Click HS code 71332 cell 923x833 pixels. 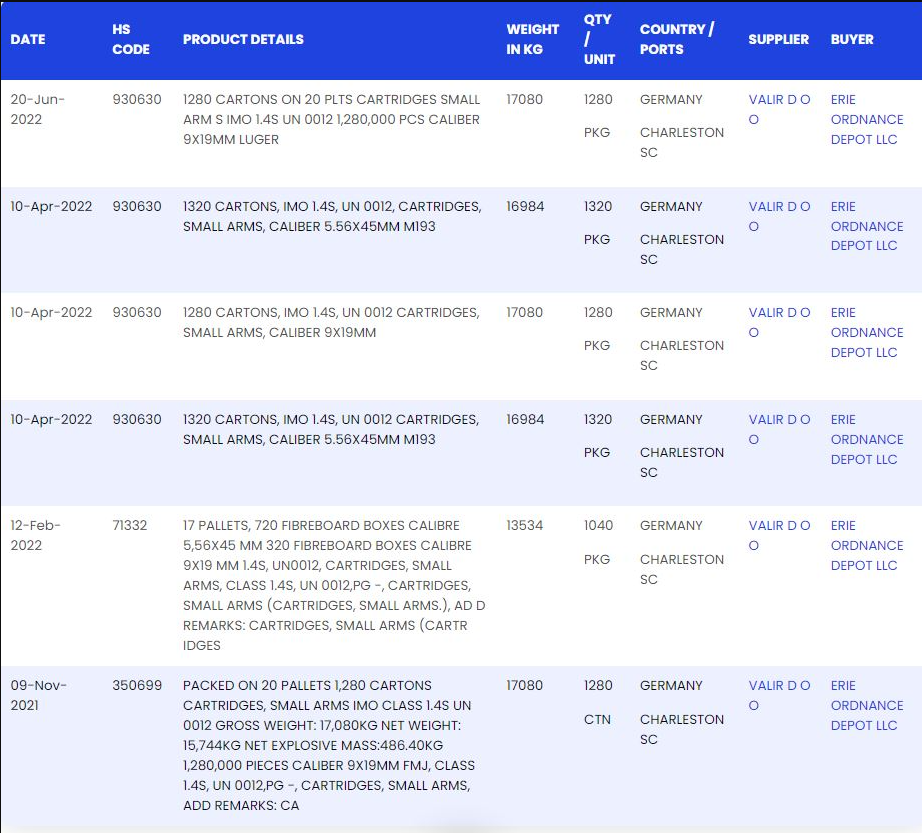click(130, 525)
